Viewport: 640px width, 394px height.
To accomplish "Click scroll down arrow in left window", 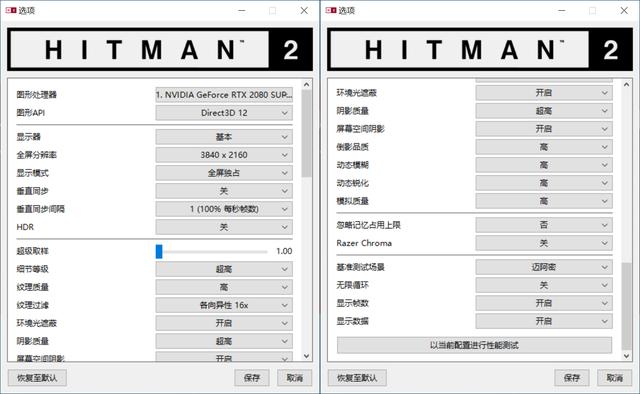I will tap(307, 356).
